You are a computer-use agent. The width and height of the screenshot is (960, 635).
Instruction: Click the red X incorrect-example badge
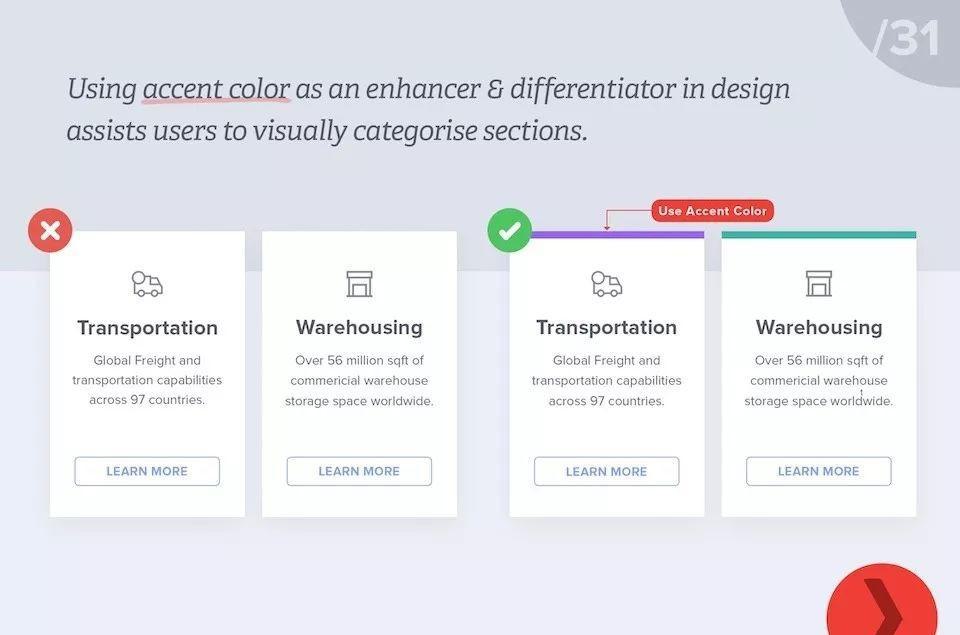pos(50,231)
